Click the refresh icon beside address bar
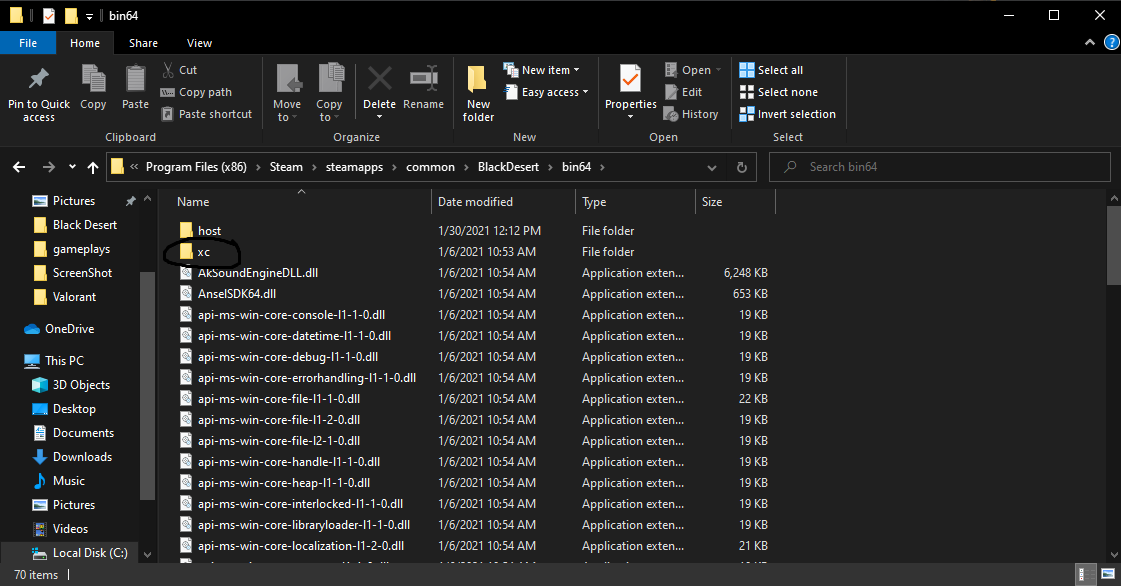Screen dimensions: 1121x586 click(741, 167)
